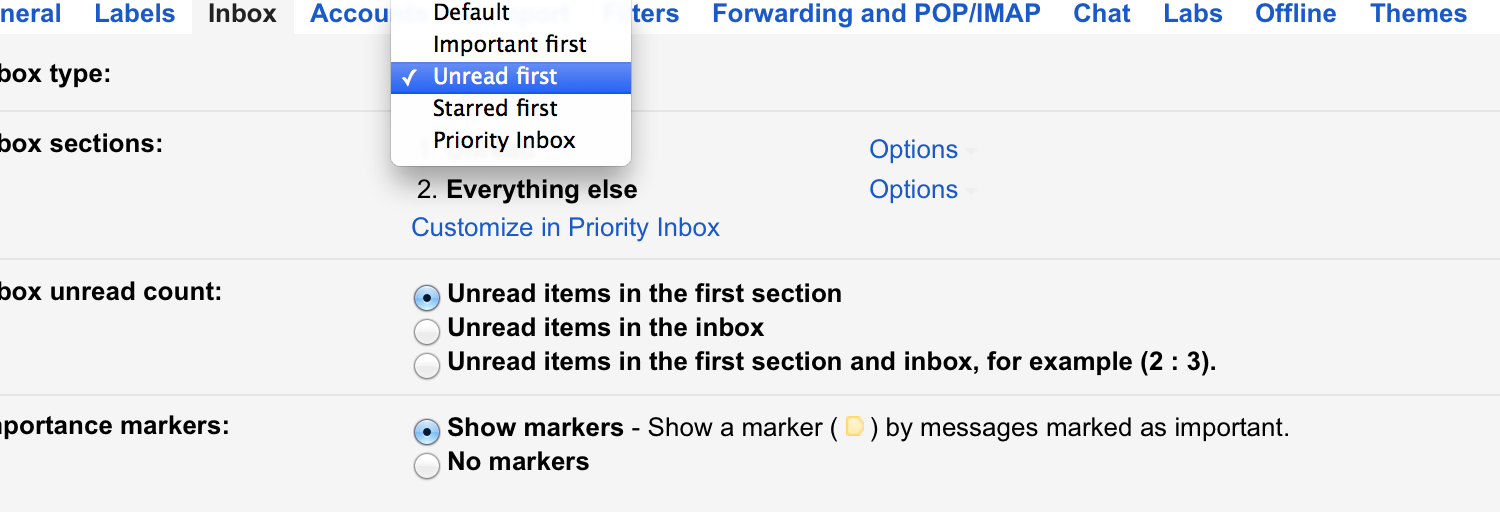
Task: Enable the Show markers option
Action: (427, 431)
